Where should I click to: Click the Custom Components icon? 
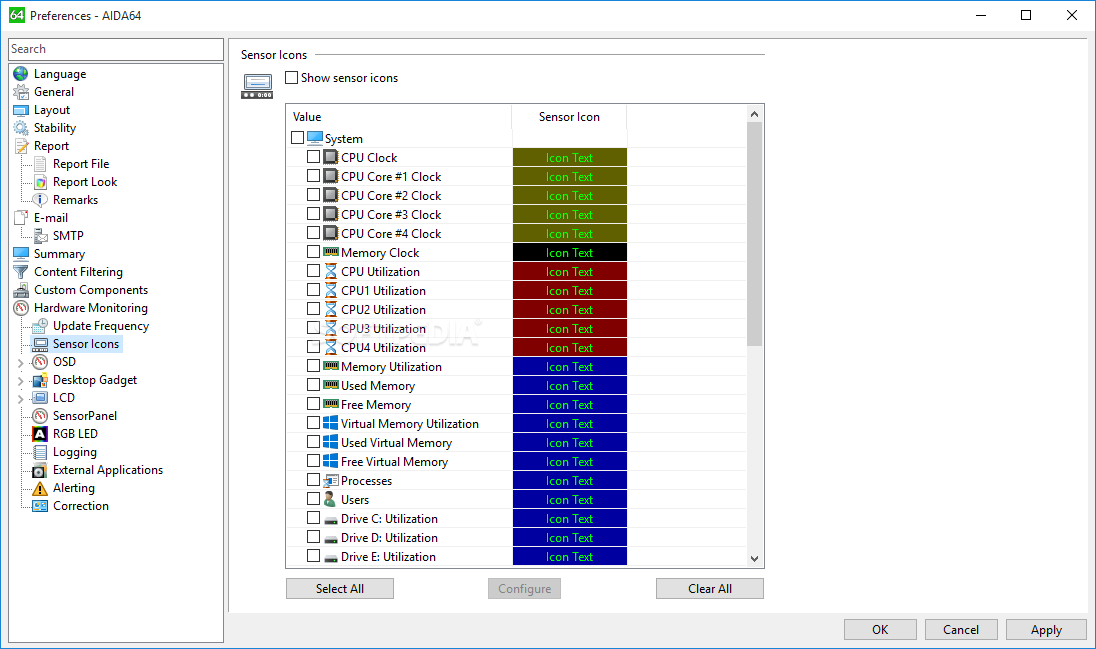coord(21,290)
